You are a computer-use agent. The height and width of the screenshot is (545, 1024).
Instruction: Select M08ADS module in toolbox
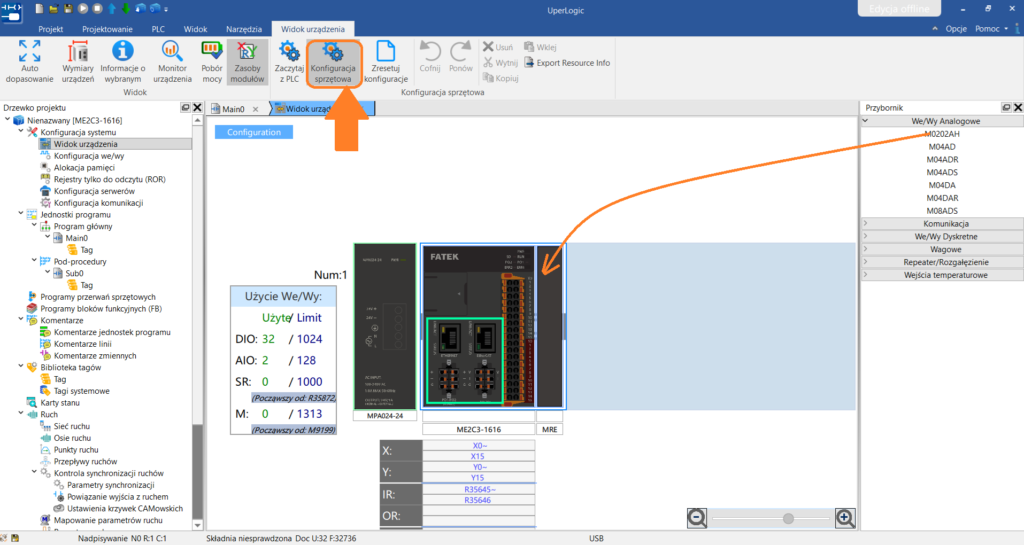tap(942, 211)
